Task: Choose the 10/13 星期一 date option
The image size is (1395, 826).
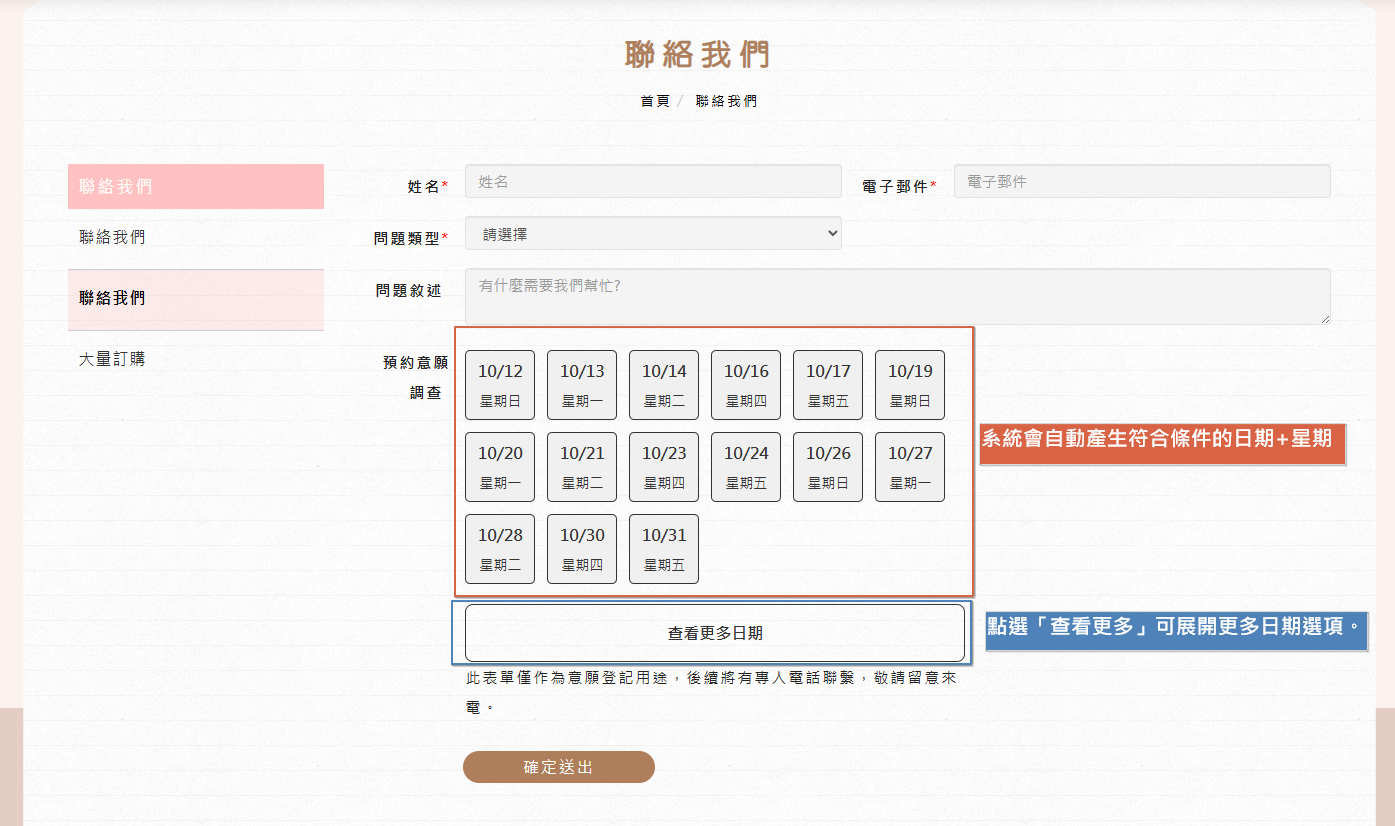Action: coord(582,385)
